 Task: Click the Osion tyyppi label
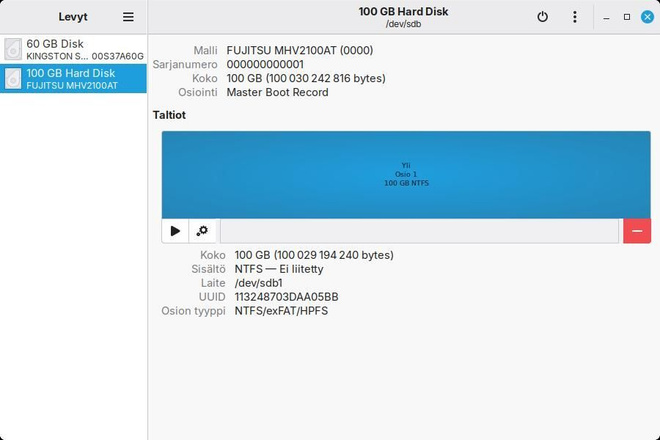click(x=194, y=311)
